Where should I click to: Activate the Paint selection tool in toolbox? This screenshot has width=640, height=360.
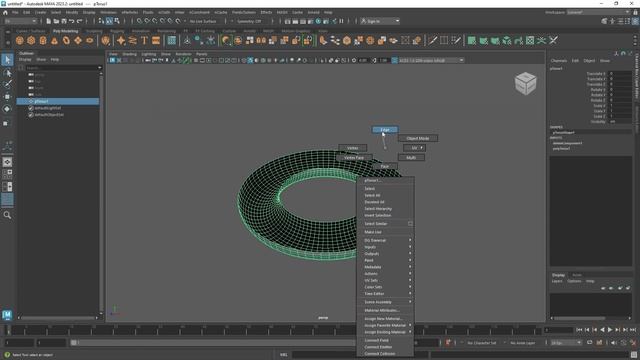coord(7,84)
